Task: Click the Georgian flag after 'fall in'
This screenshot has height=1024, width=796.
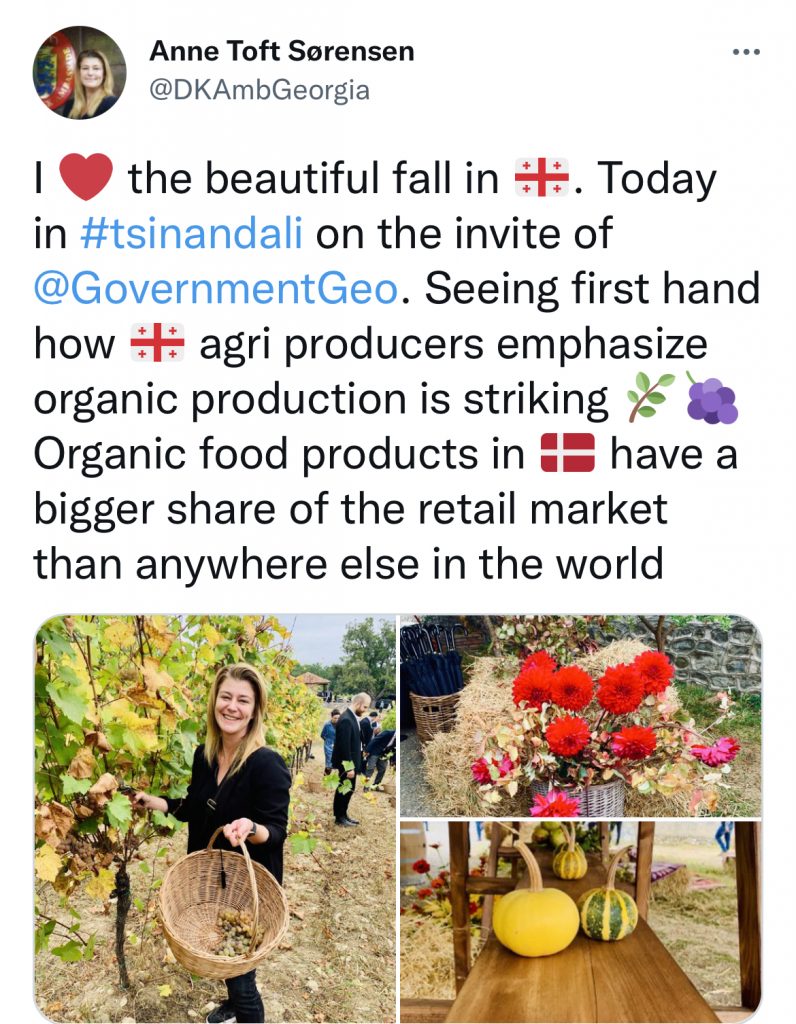Action: point(541,180)
